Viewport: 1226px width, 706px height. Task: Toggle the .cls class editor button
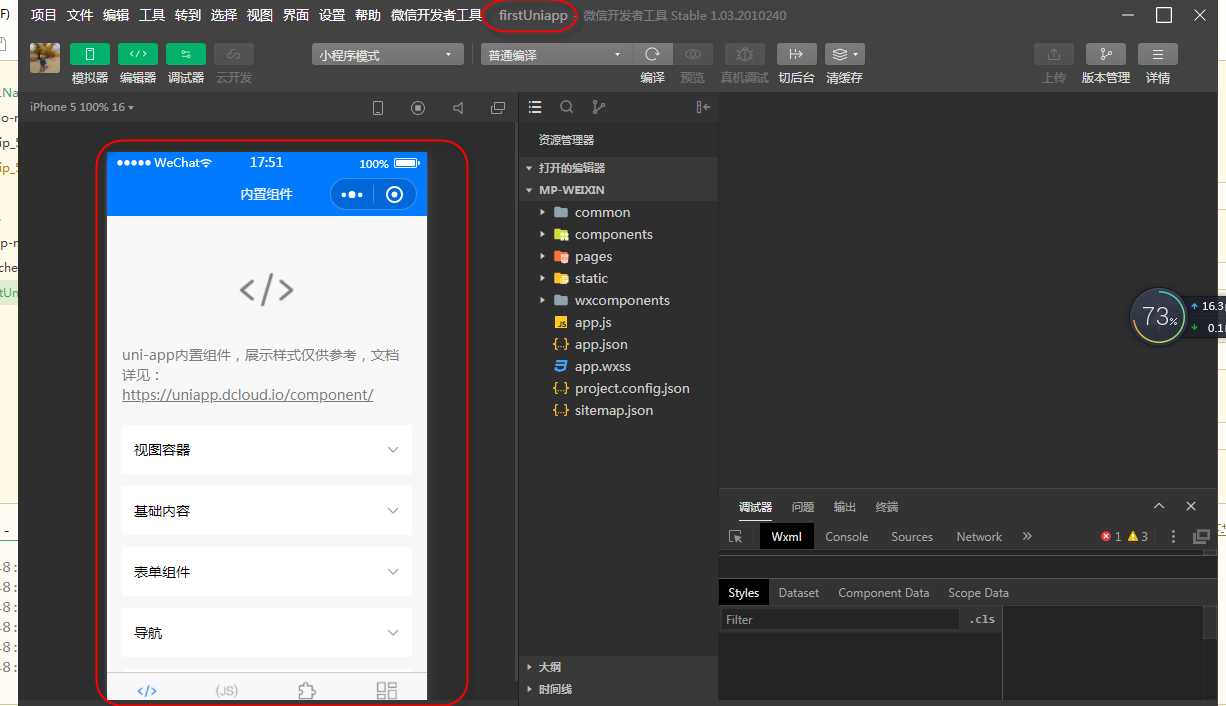pos(982,620)
